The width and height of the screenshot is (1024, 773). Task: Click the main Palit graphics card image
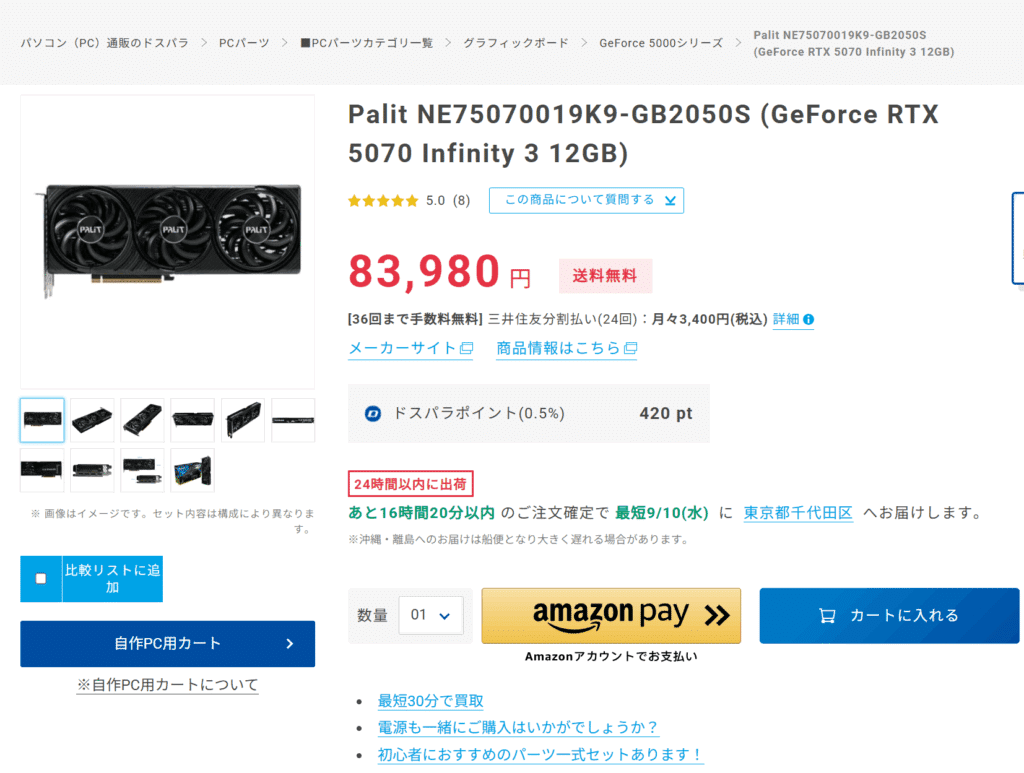click(x=168, y=242)
